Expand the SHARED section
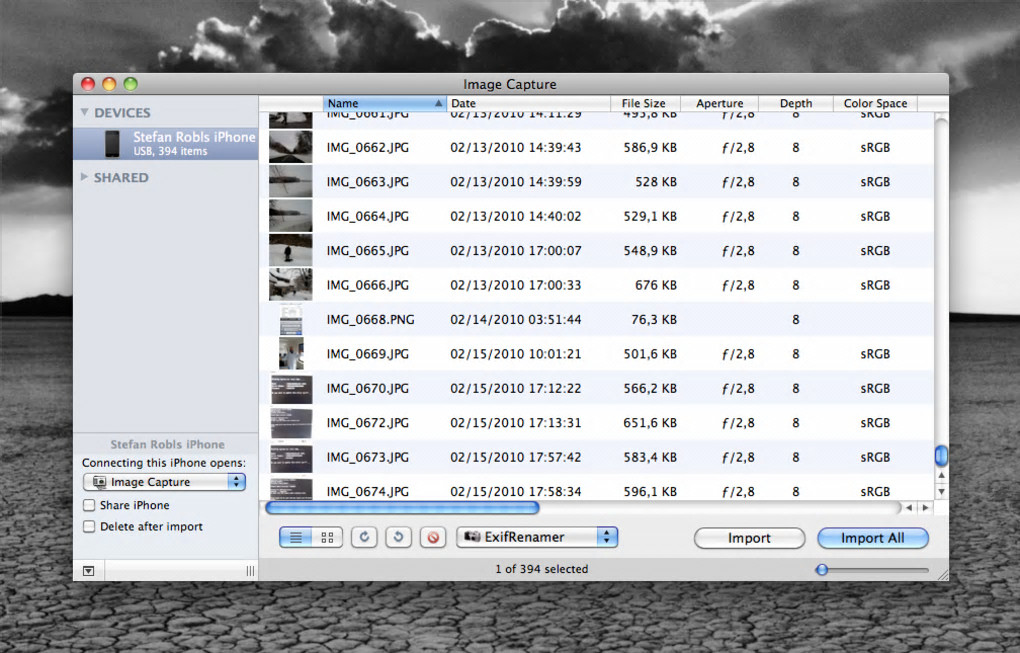1020x653 pixels. [x=85, y=177]
